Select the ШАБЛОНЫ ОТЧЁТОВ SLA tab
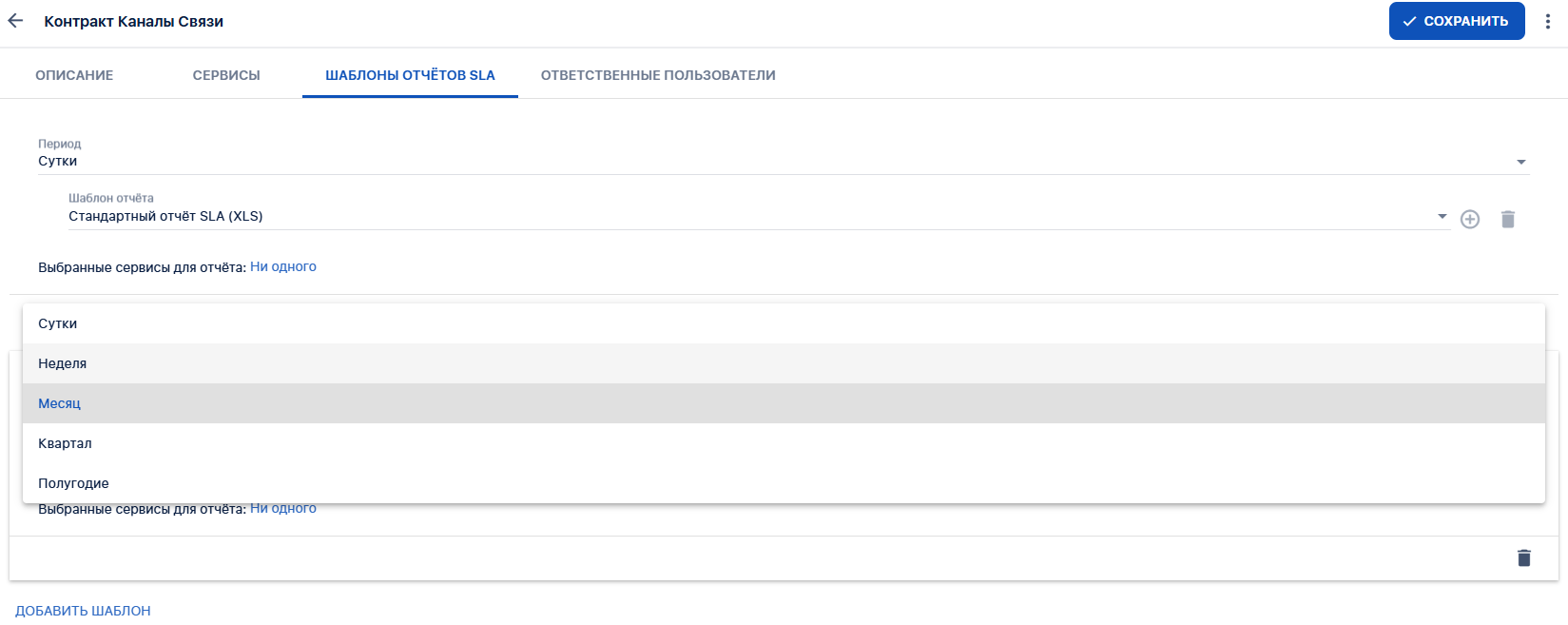 tap(410, 75)
